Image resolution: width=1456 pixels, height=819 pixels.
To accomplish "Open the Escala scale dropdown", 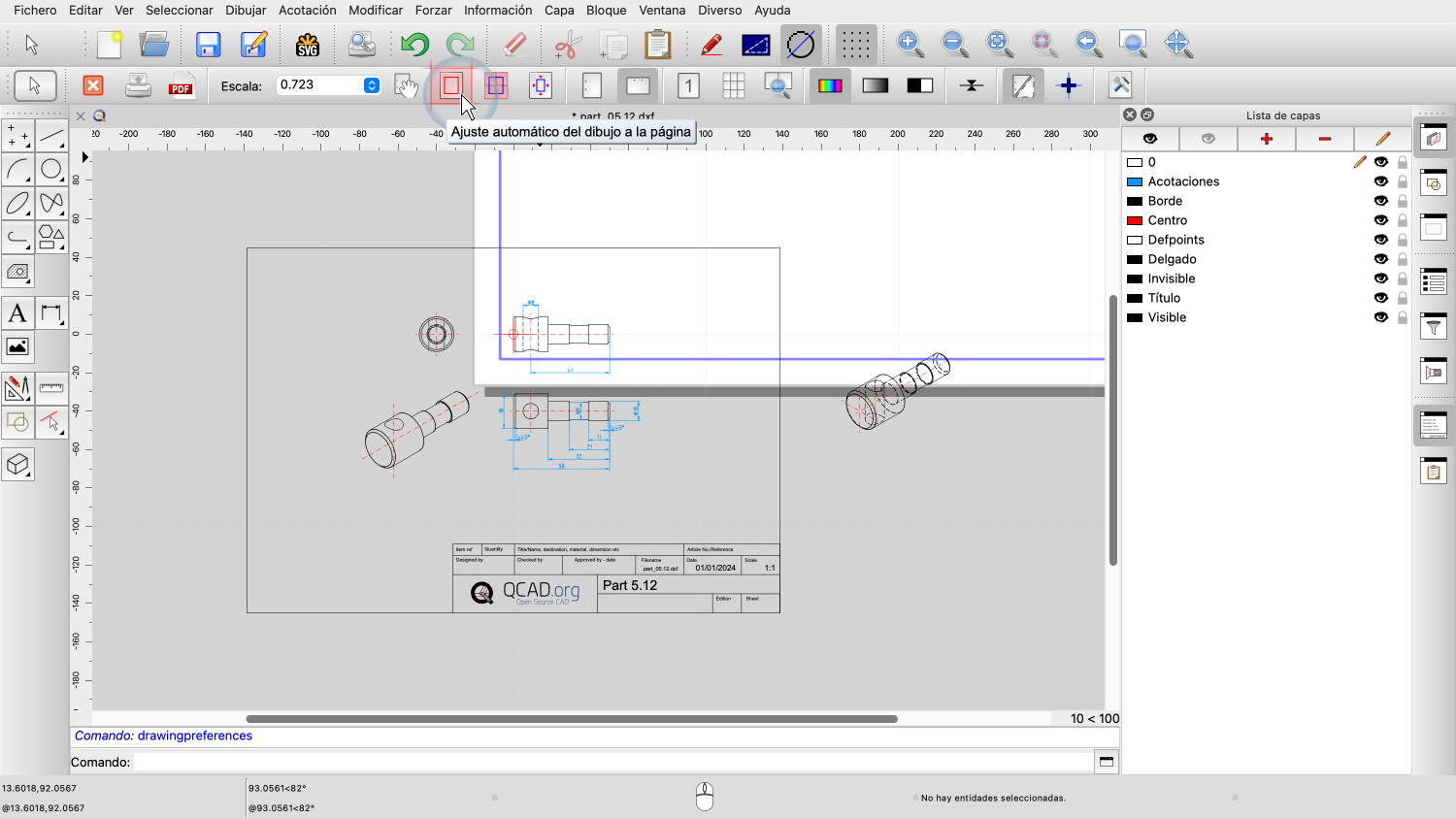I will pos(371,85).
